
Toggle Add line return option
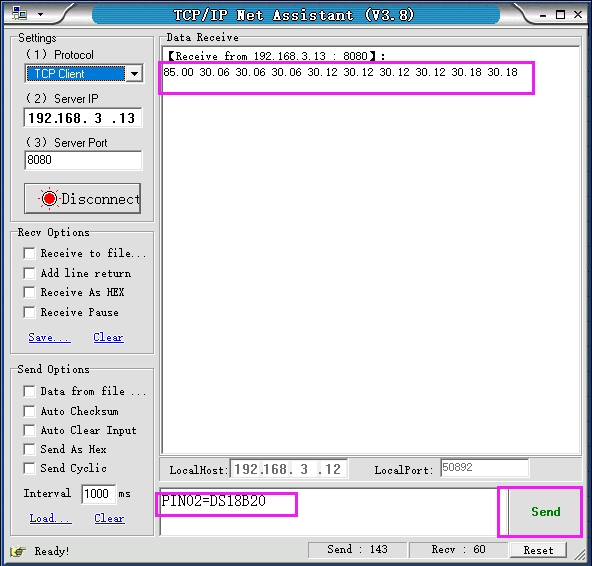[29, 273]
